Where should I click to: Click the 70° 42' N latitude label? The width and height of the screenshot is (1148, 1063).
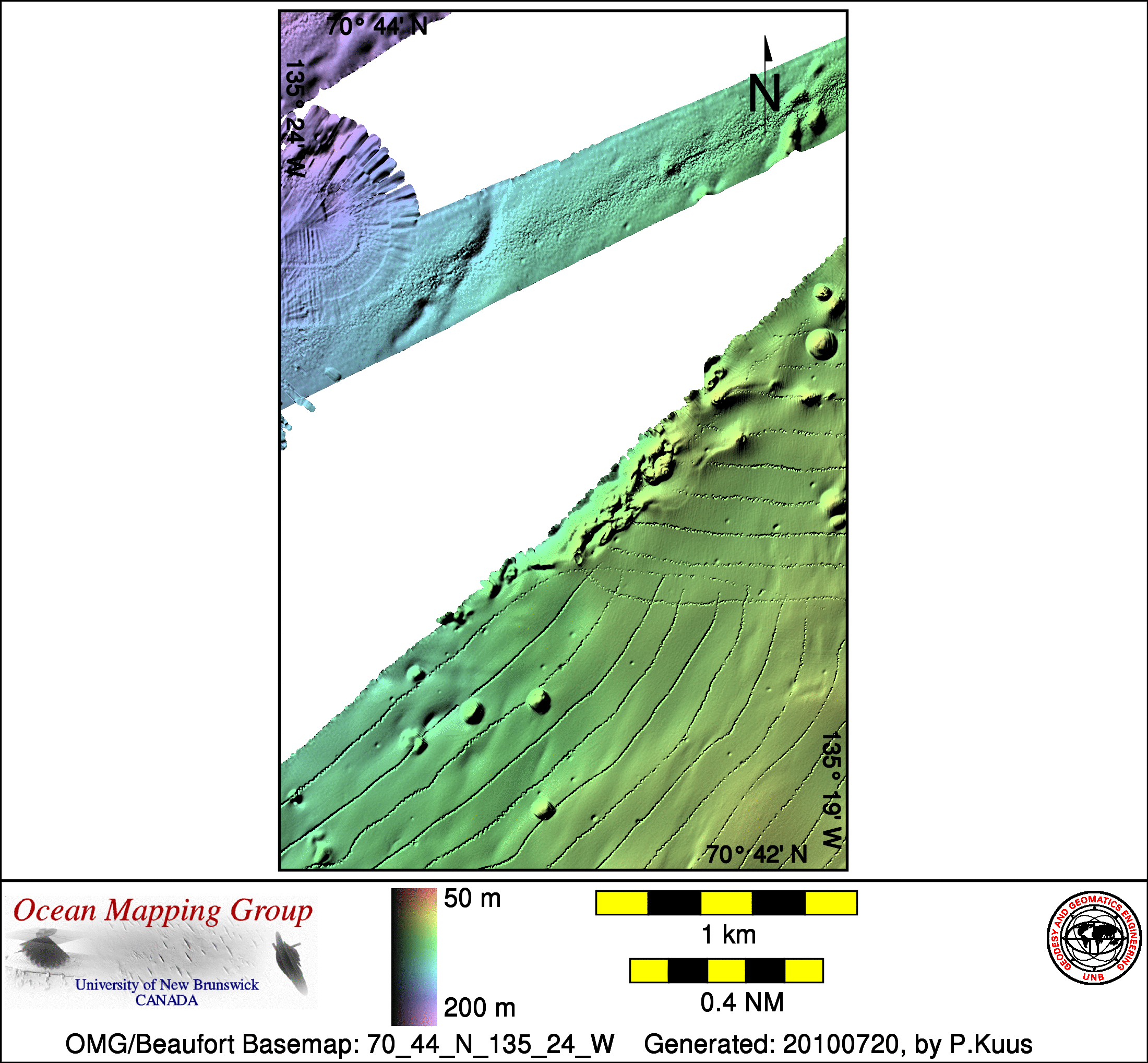757,855
